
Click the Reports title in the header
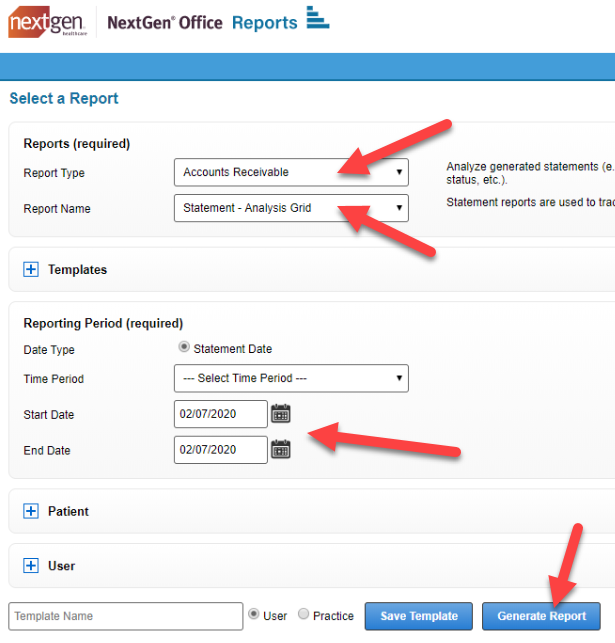point(264,22)
